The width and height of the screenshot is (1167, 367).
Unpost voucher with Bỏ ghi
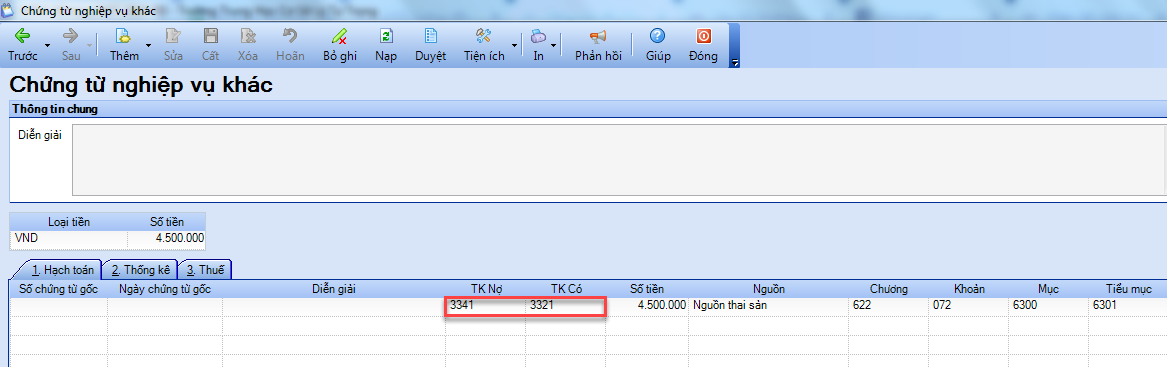(340, 45)
